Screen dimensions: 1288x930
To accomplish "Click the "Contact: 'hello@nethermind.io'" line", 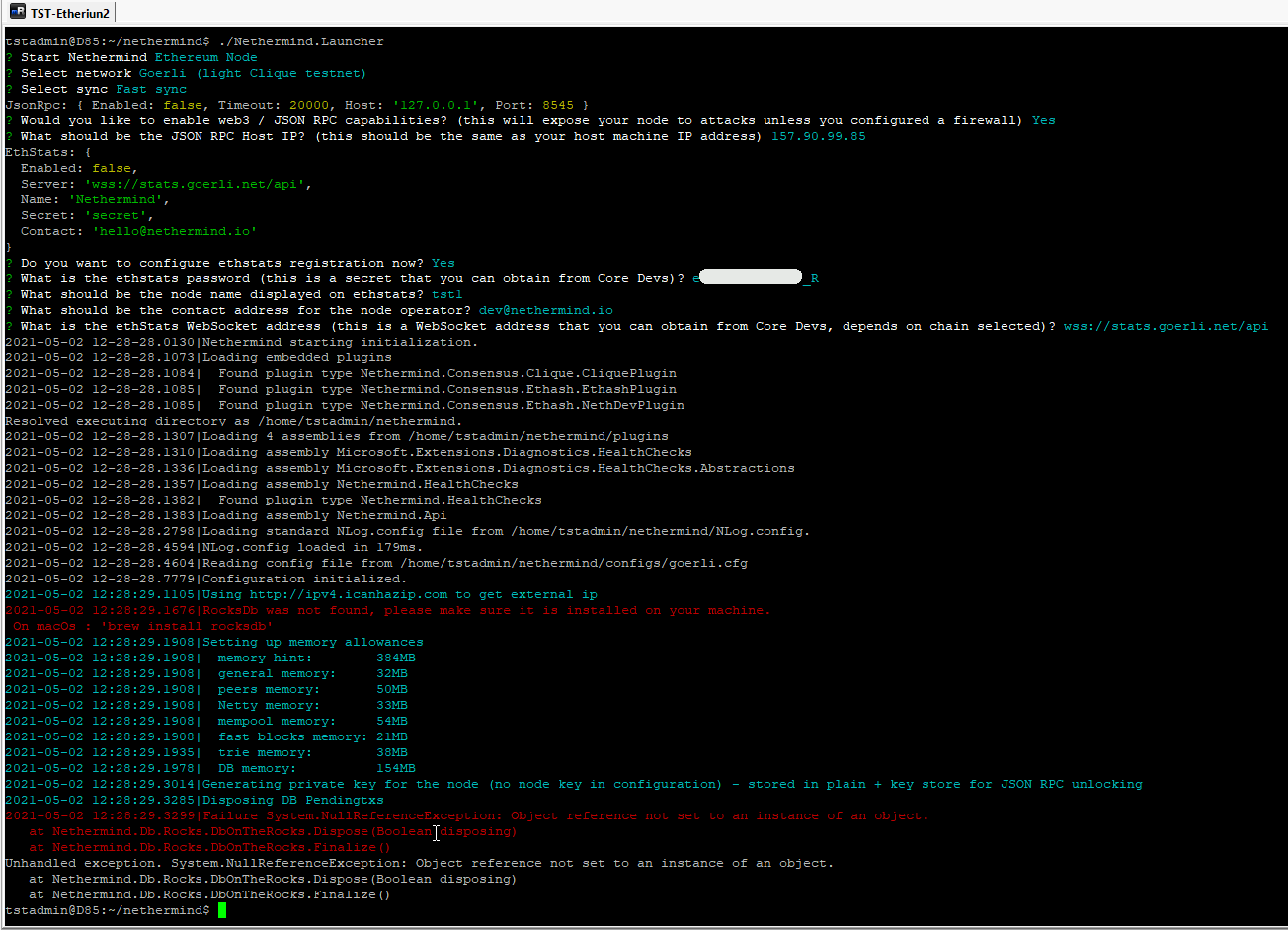I will [x=139, y=231].
